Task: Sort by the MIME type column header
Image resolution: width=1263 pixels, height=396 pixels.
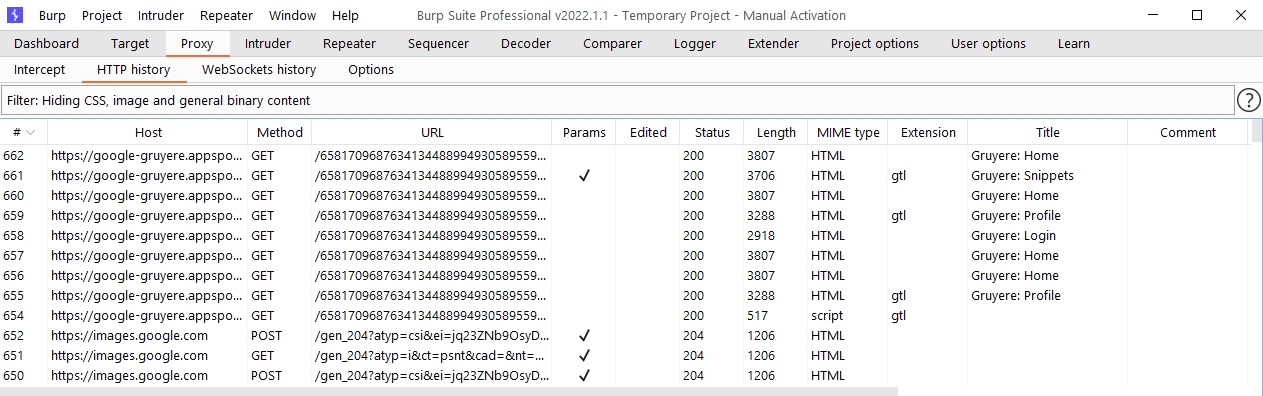Action: pyautogui.click(x=848, y=132)
